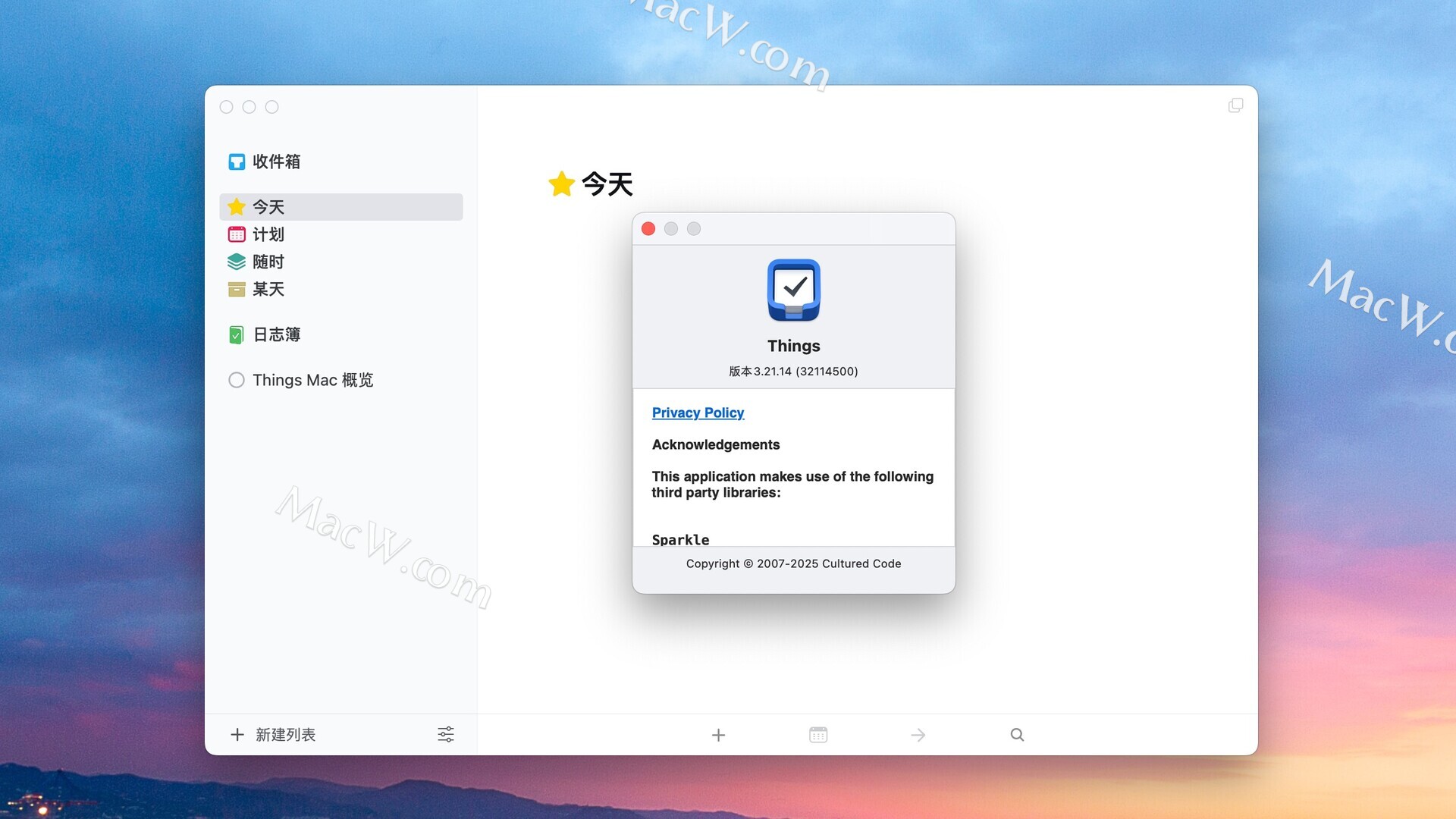The height and width of the screenshot is (819, 1456).
Task: Open the 日志簿 logbook
Action: click(x=340, y=334)
